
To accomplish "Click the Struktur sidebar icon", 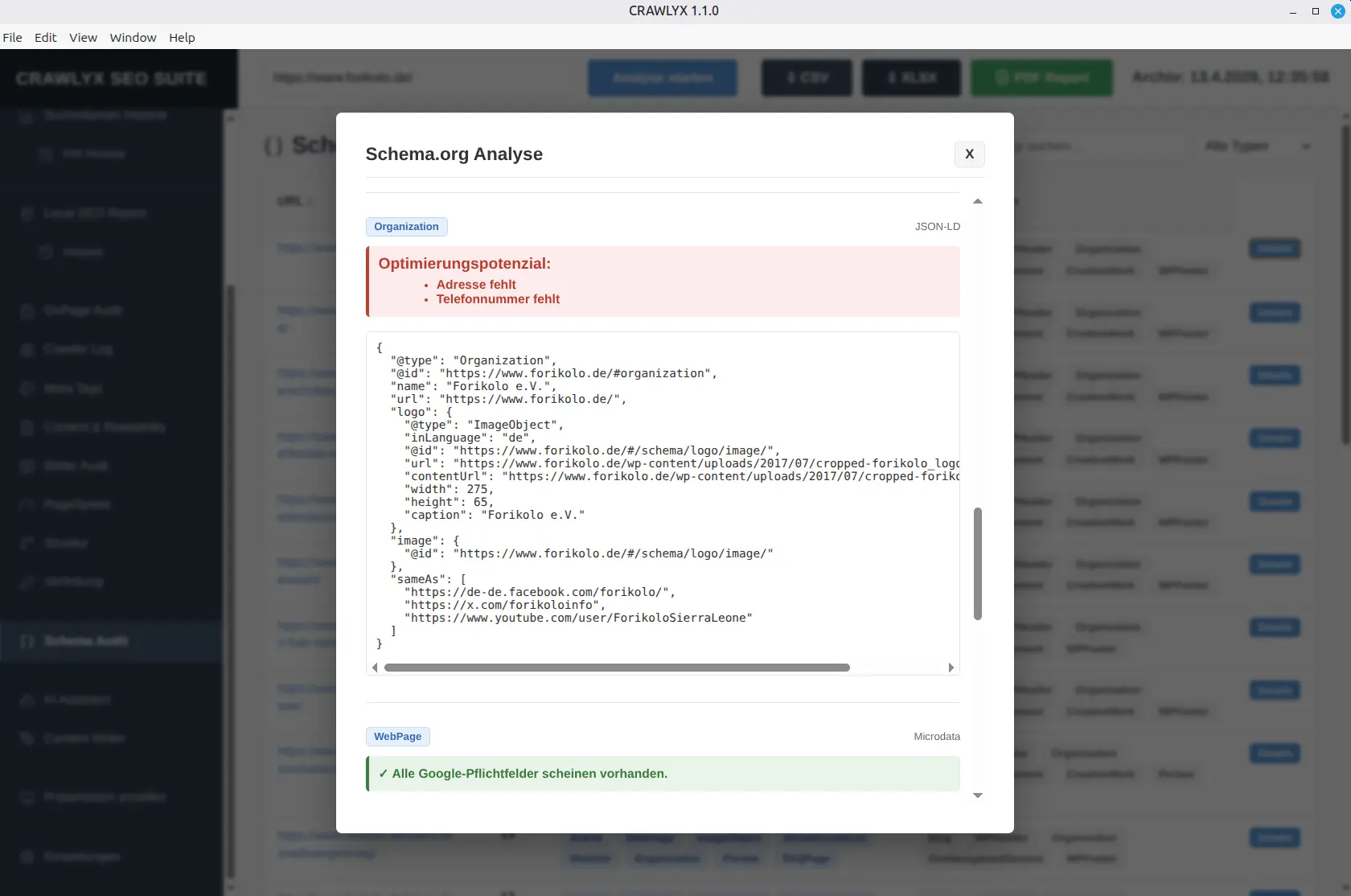I will (27, 543).
